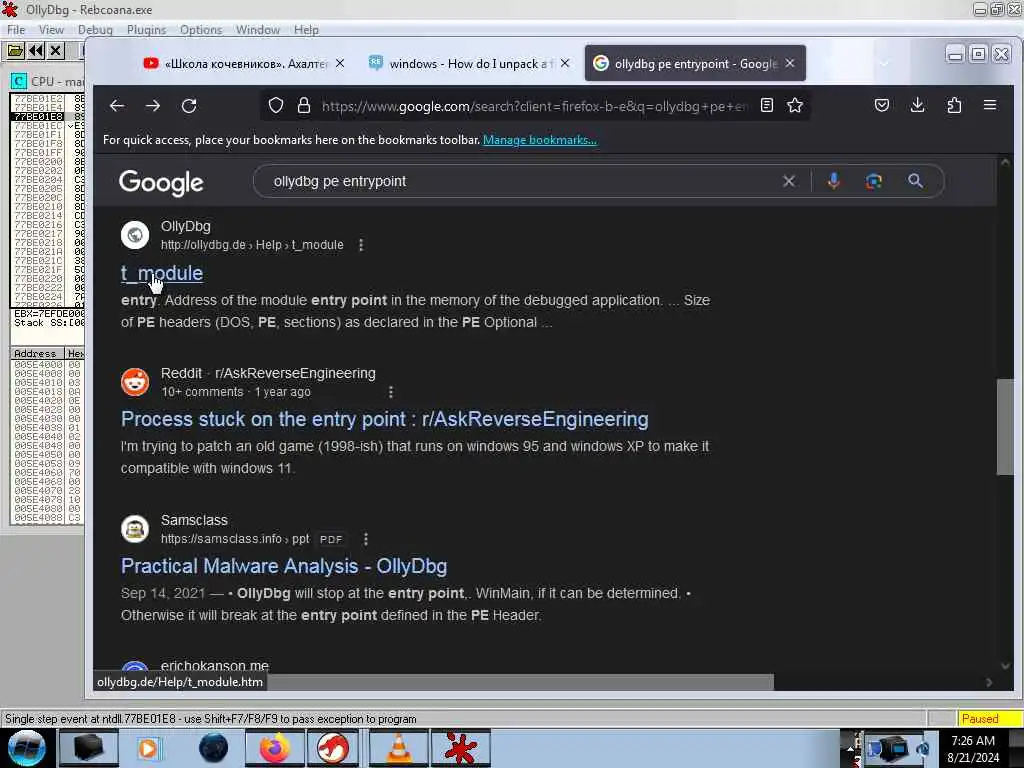
Task: Open the Help menu in OllyDbg
Action: tap(306, 30)
